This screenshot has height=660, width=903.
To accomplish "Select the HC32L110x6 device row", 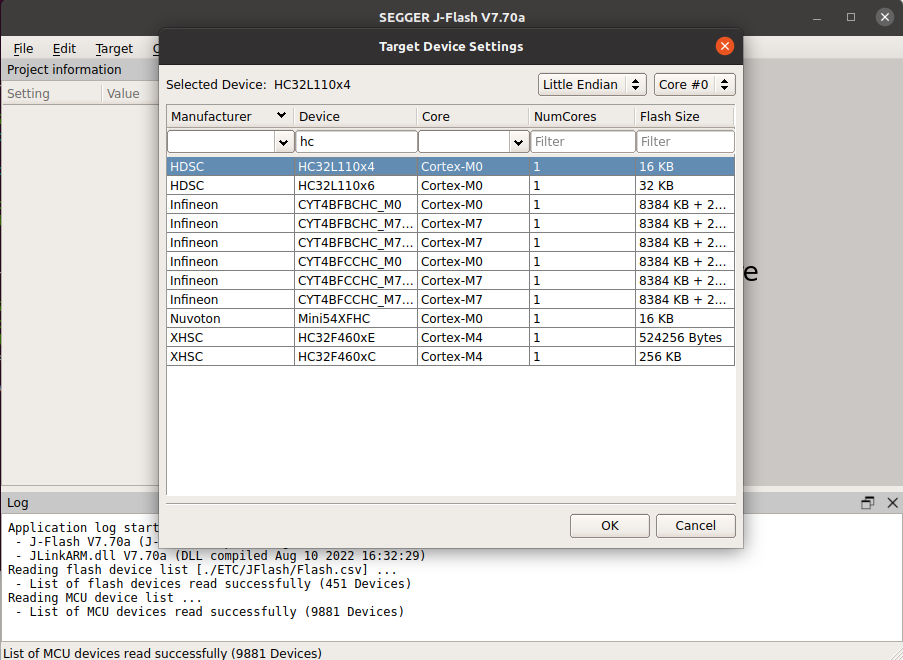I will (451, 185).
